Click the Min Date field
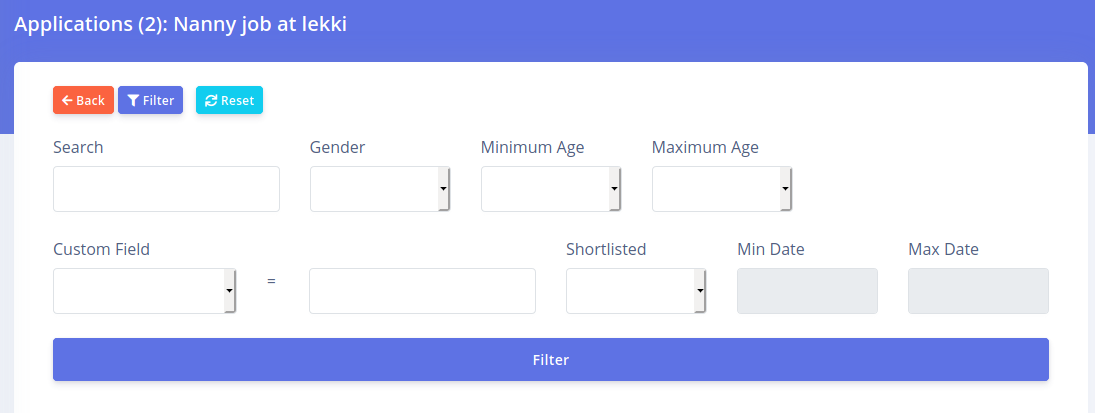Viewport: 1095px width, 413px height. 807,291
